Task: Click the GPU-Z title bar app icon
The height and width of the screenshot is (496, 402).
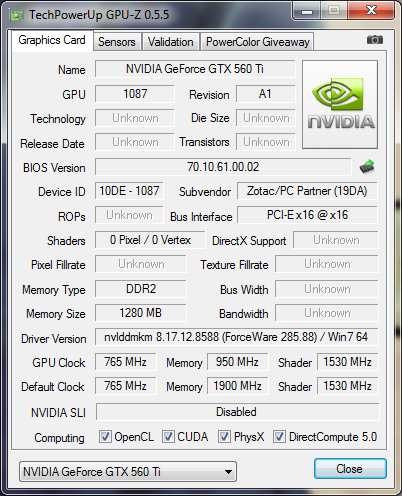Action: [17, 15]
